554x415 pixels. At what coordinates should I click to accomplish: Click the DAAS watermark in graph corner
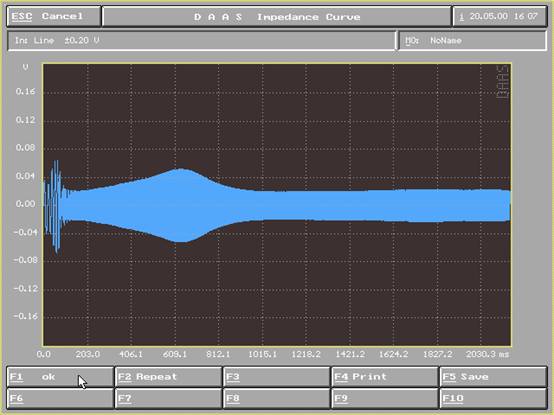[503, 82]
